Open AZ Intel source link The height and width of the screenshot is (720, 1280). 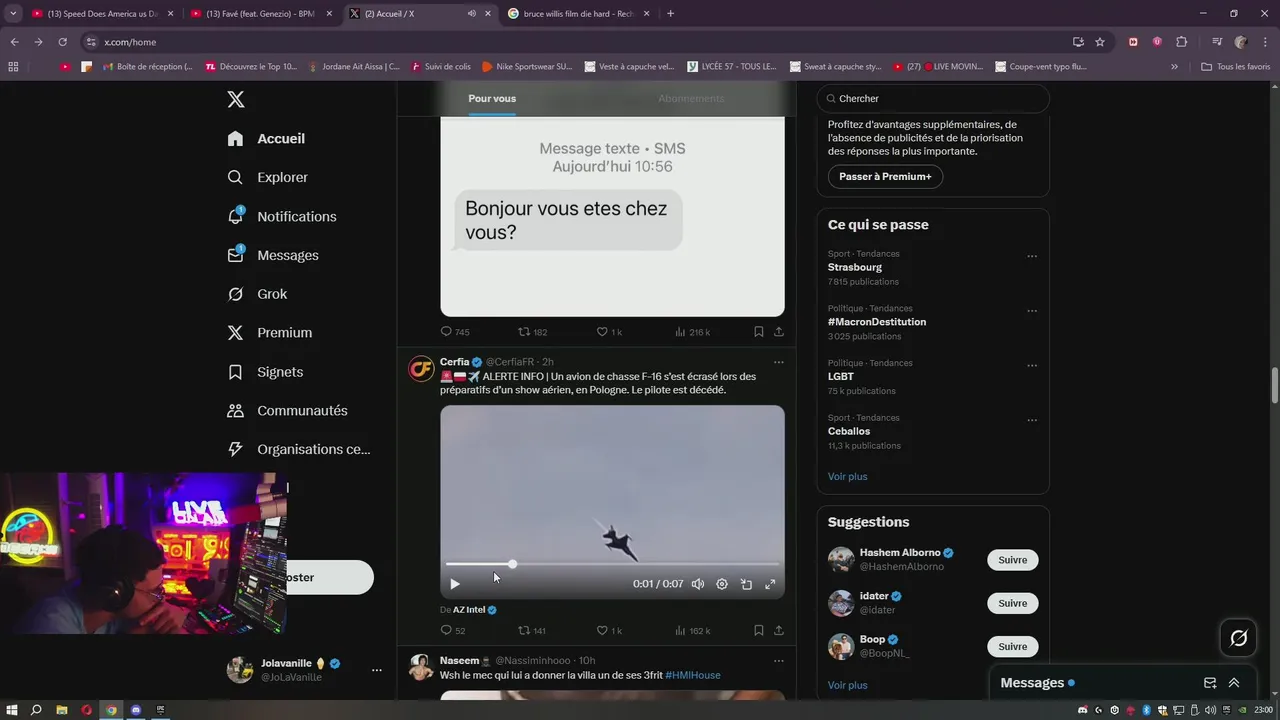pos(469,609)
